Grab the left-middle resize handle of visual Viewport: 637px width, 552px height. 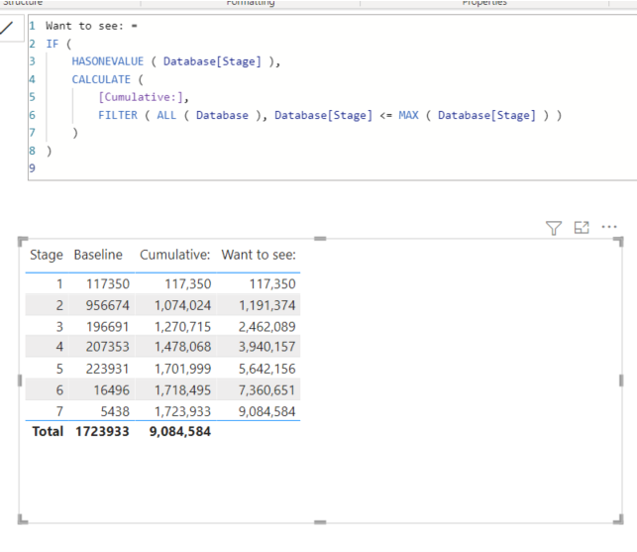tap(20, 381)
